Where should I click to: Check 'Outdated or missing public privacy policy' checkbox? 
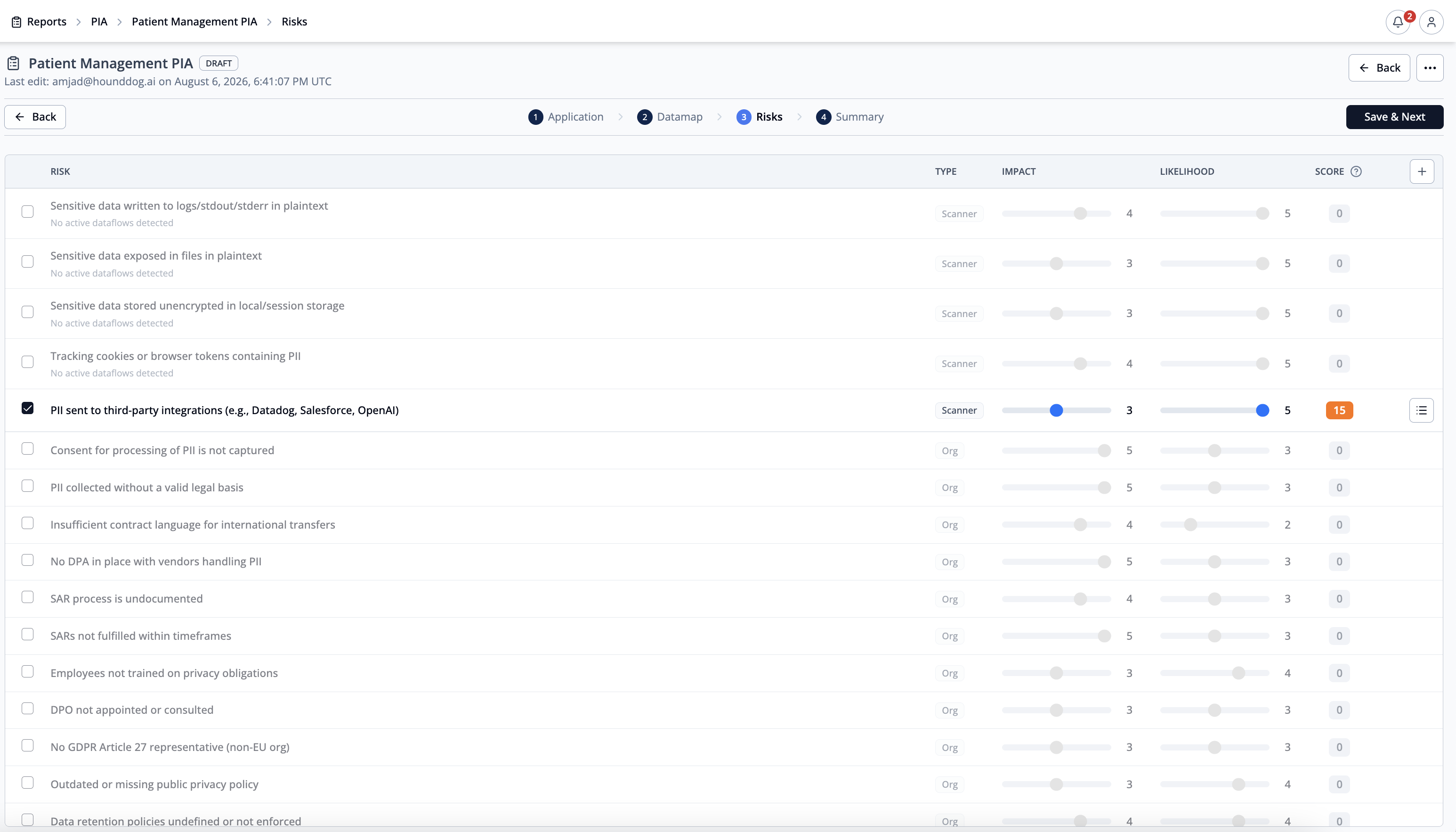click(x=27, y=783)
